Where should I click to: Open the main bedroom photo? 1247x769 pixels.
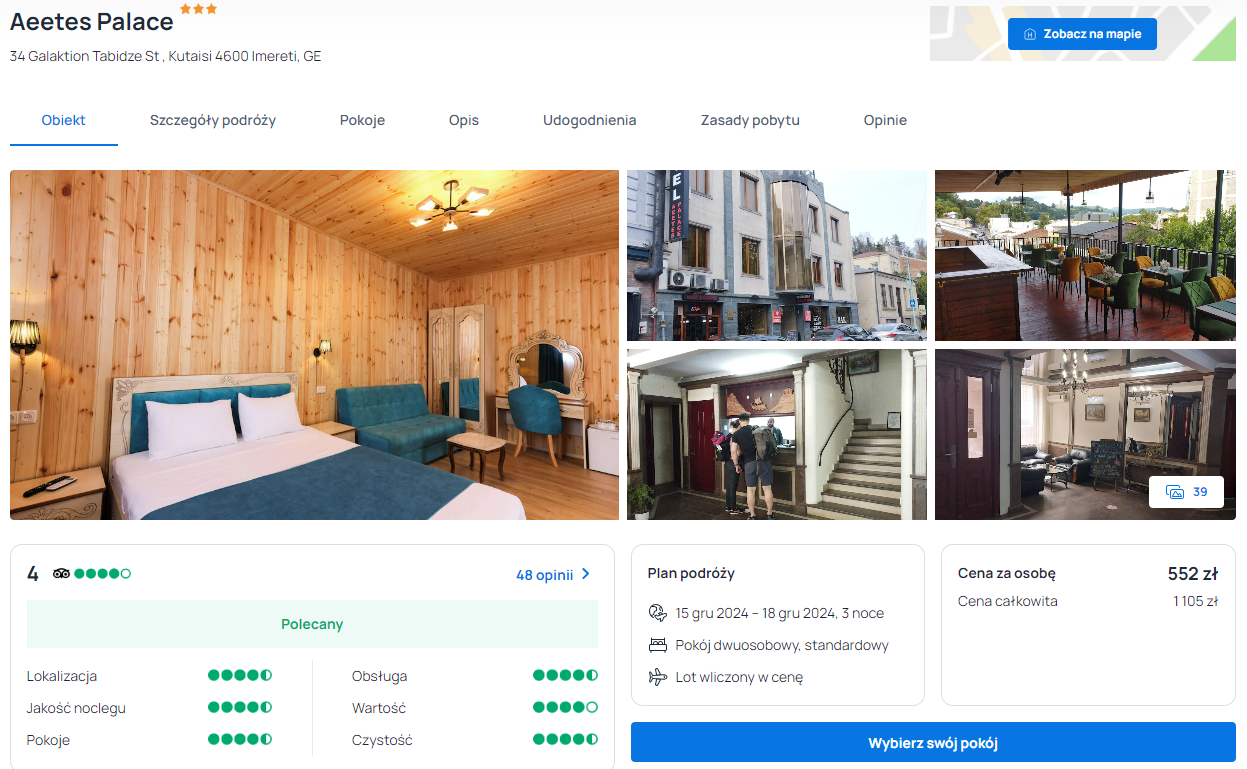(314, 345)
